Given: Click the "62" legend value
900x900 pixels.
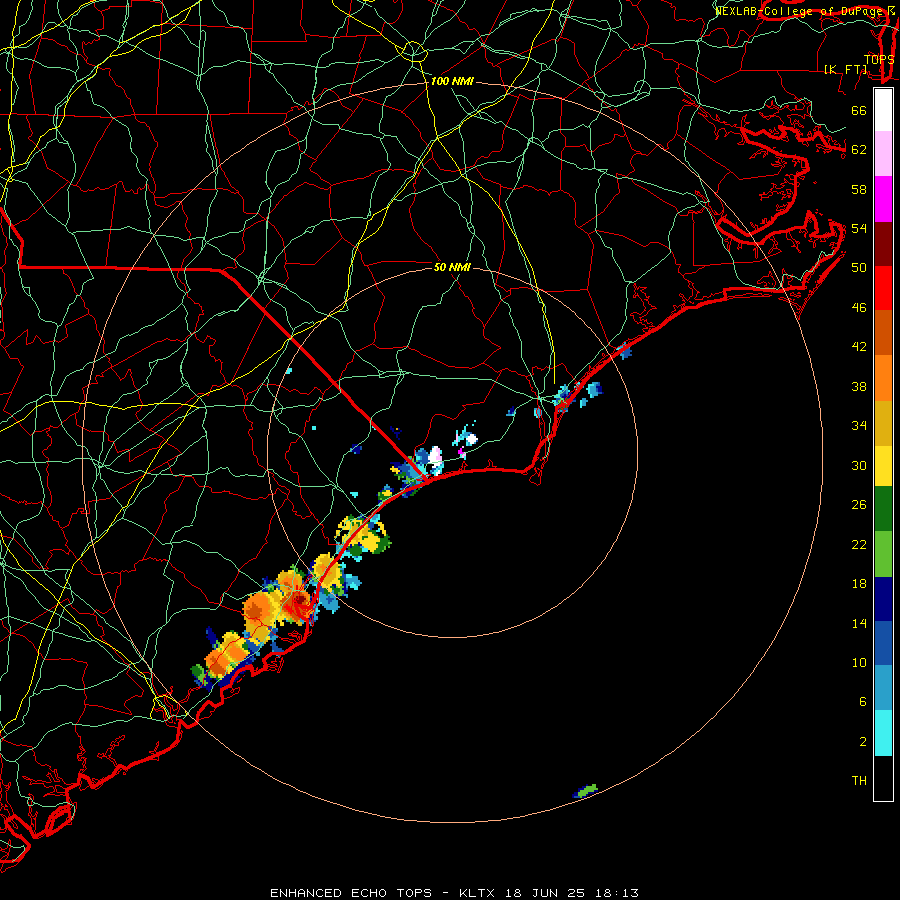Looking at the screenshot, I should pos(859,150).
